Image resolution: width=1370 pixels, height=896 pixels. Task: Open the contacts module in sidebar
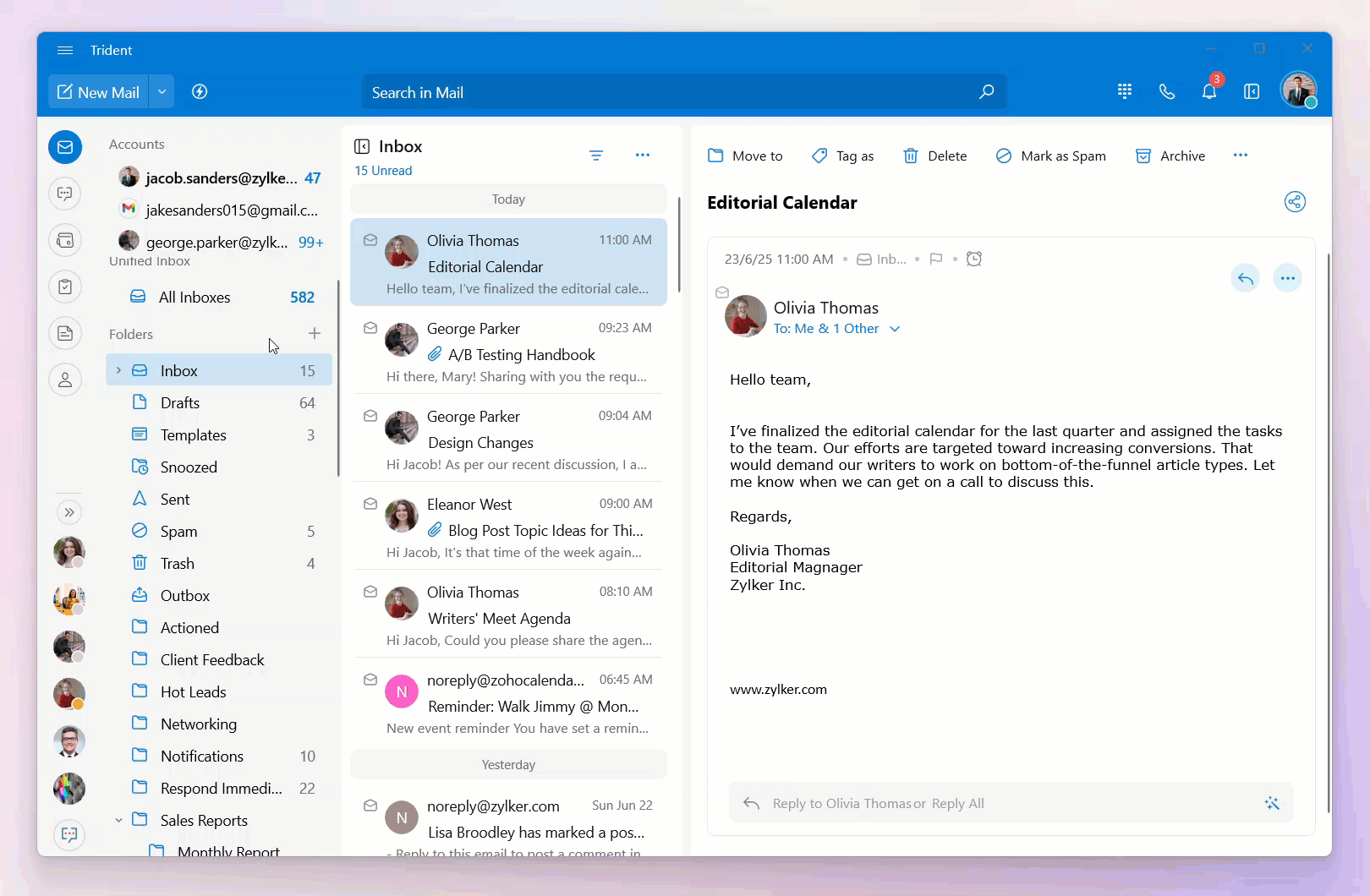65,380
